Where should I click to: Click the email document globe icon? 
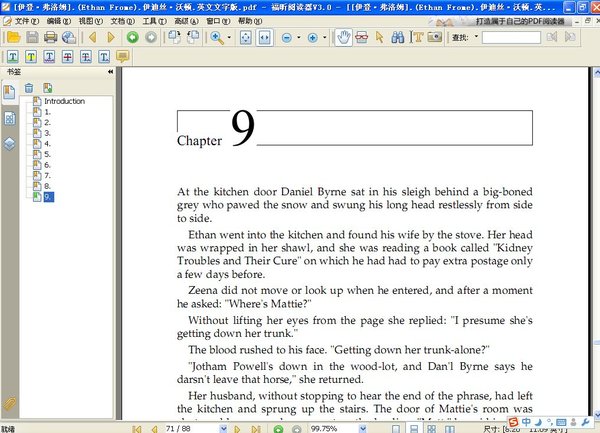pyautogui.click(x=69, y=37)
